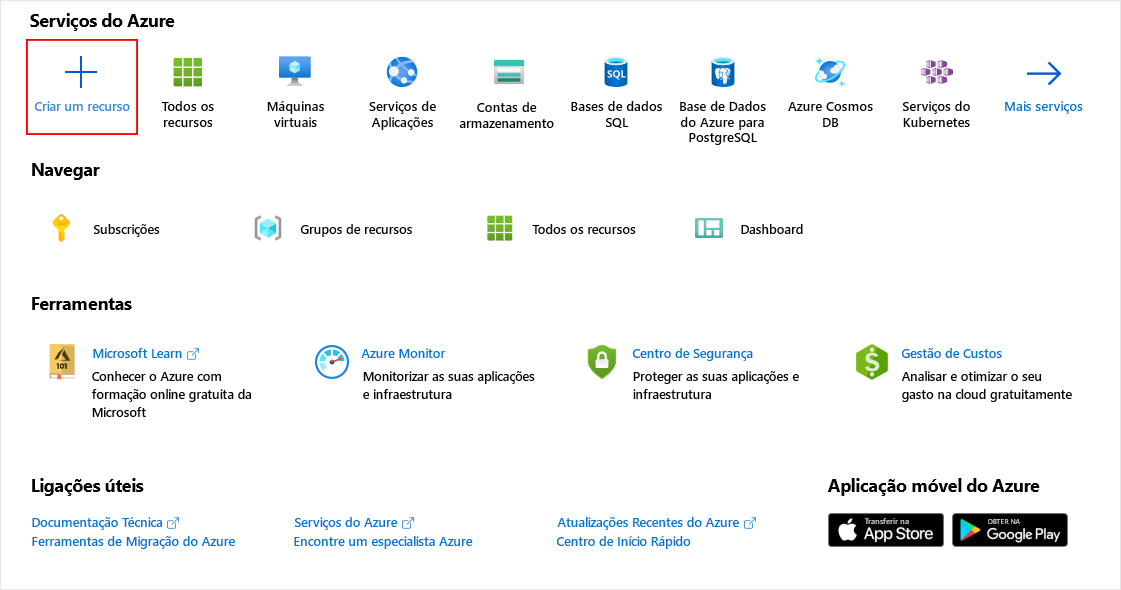Select the Grupos de recursos label
Viewport: 1121px width, 590px height.
[356, 230]
